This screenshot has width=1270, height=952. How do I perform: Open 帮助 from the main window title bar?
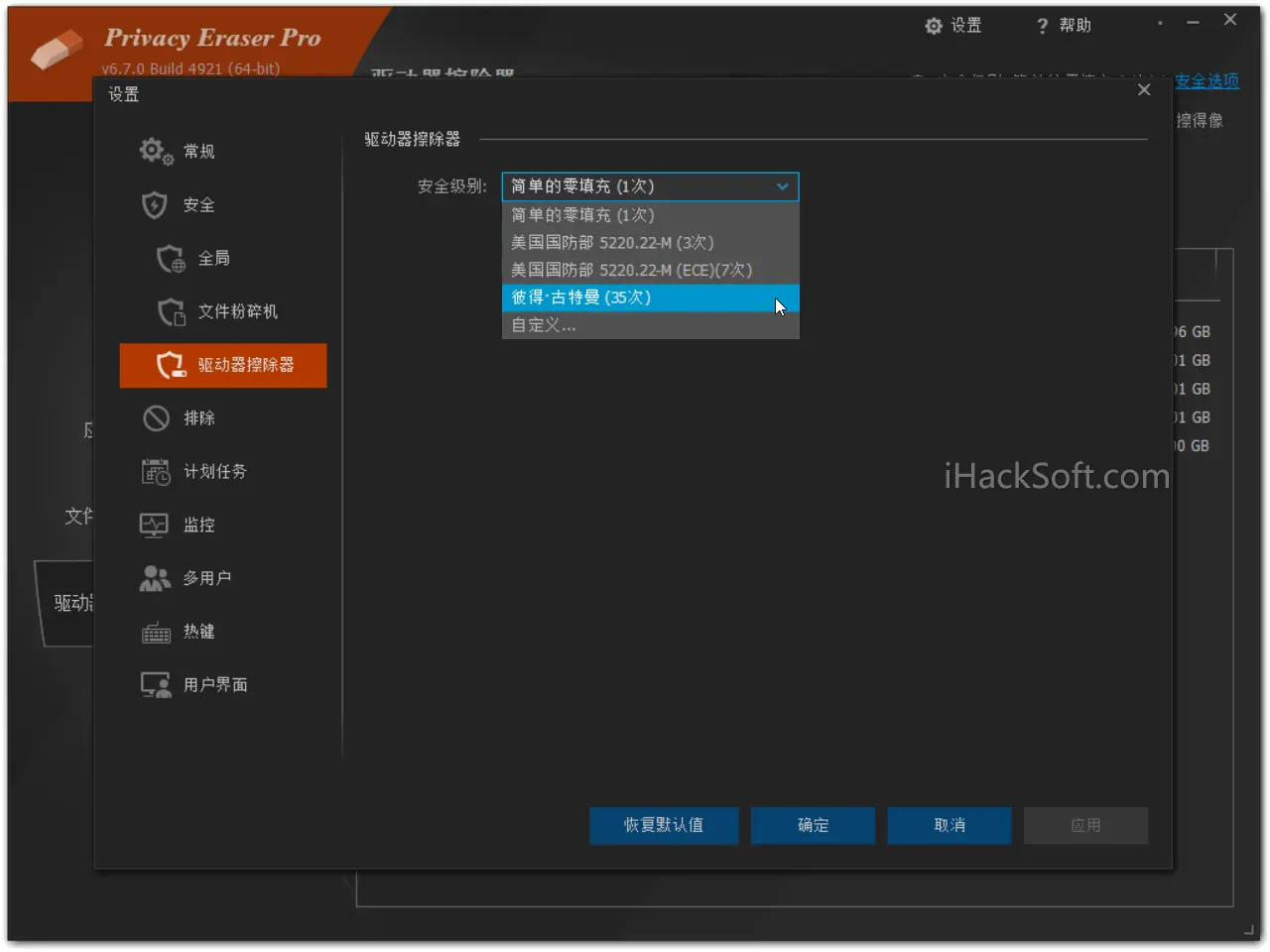pos(1064,26)
